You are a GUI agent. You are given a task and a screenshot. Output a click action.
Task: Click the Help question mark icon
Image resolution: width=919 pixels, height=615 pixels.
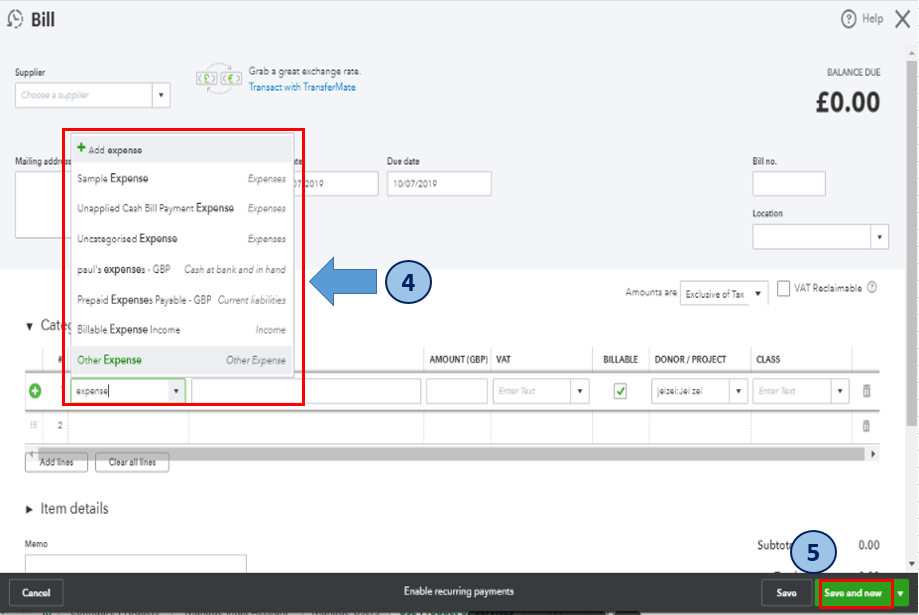(848, 19)
